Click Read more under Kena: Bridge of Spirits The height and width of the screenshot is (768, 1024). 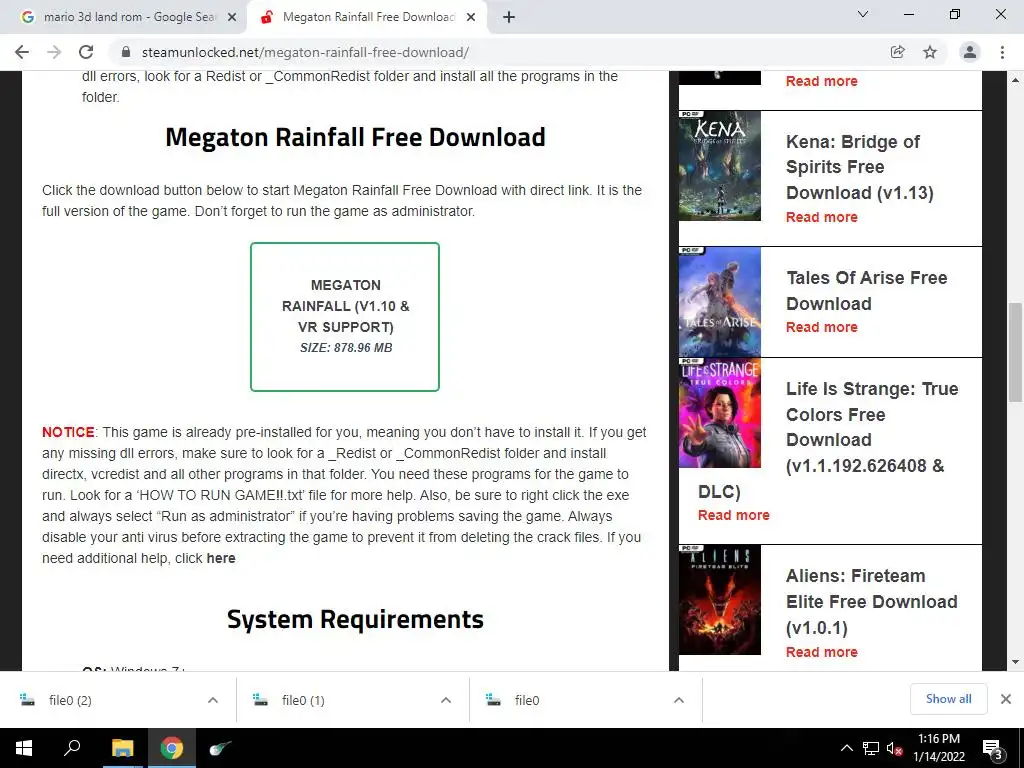[822, 217]
